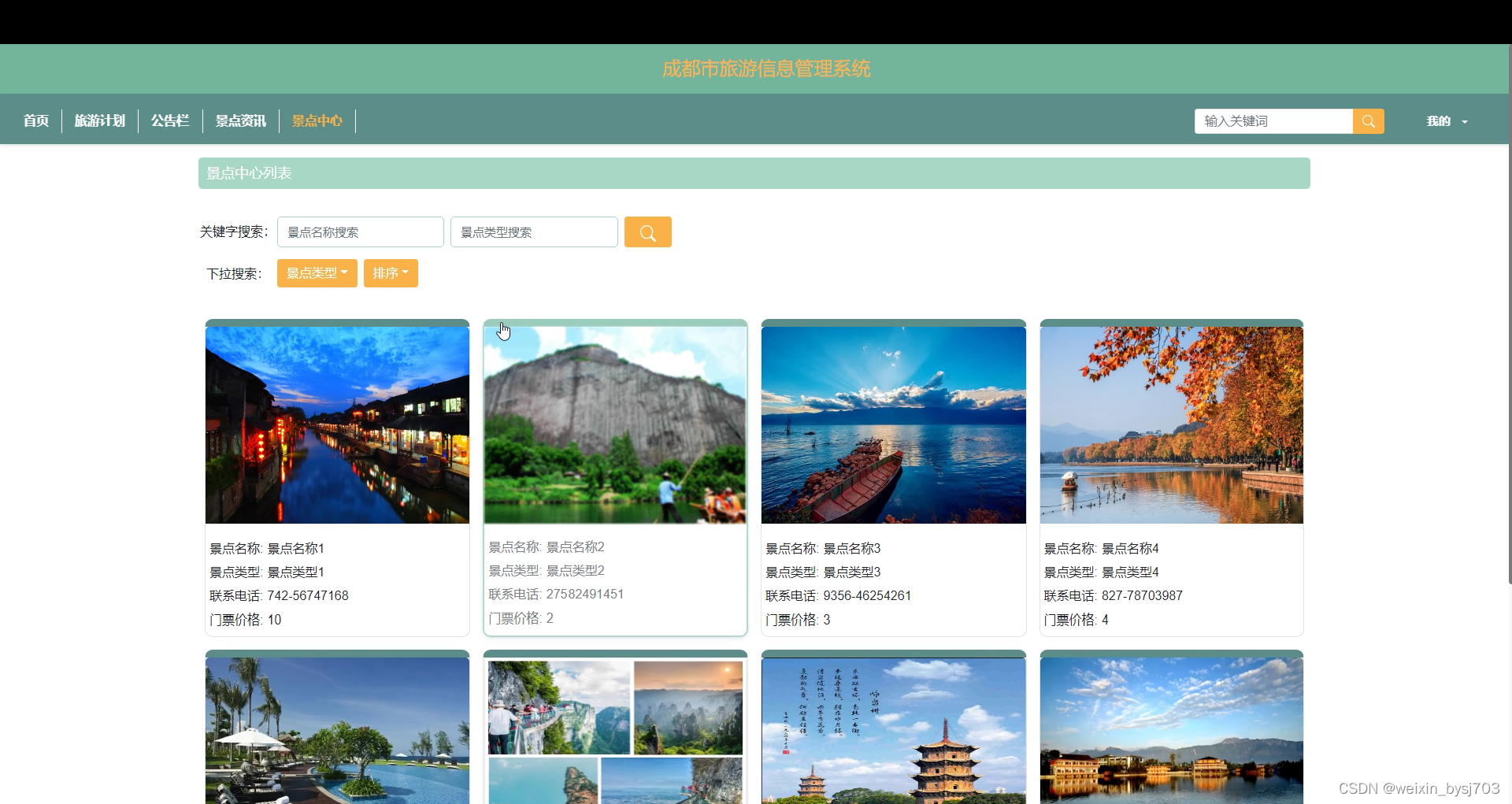This screenshot has width=1512, height=804.
Task: Open the 排序 sort dropdown
Action: tap(391, 273)
